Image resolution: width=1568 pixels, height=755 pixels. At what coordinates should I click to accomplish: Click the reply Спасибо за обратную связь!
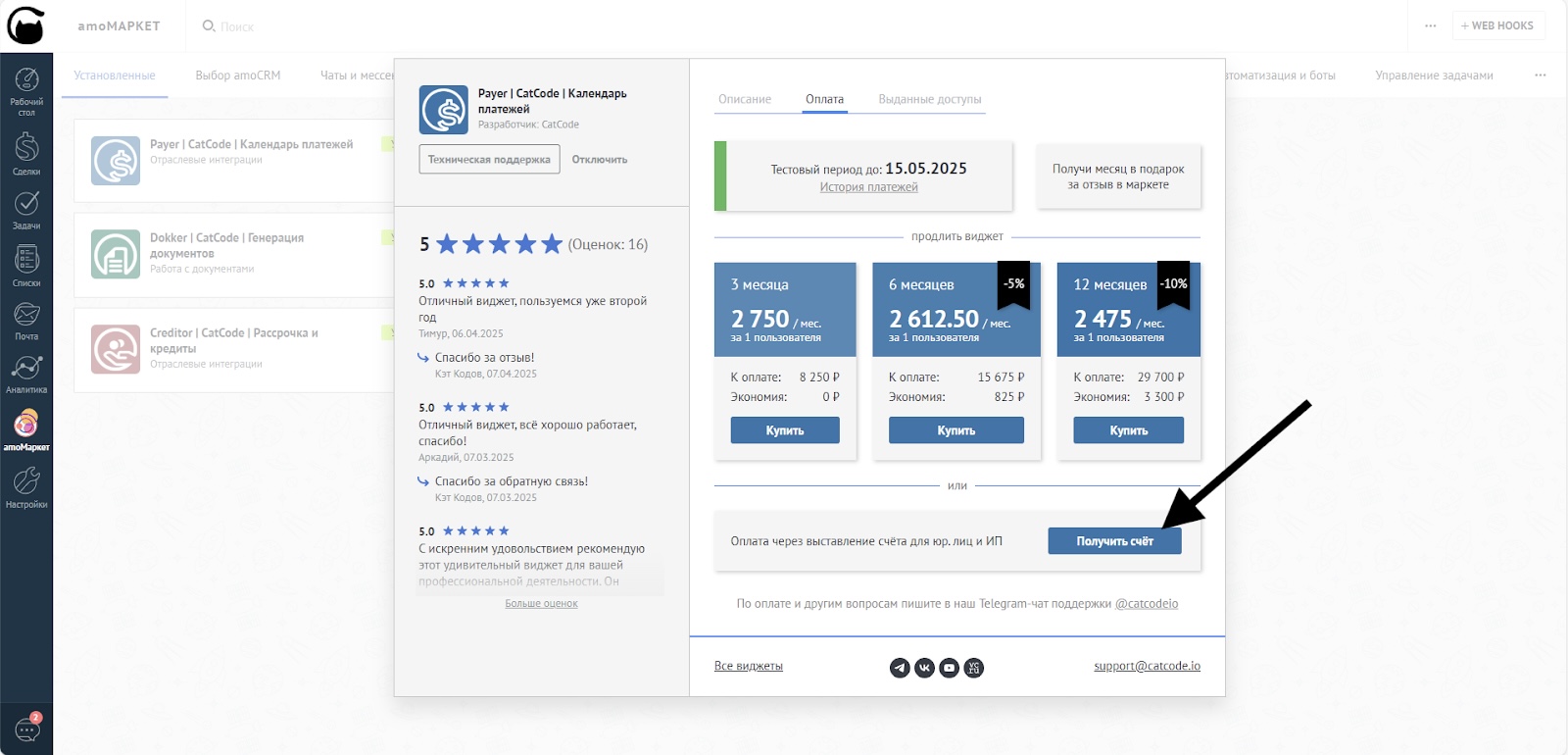point(512,481)
